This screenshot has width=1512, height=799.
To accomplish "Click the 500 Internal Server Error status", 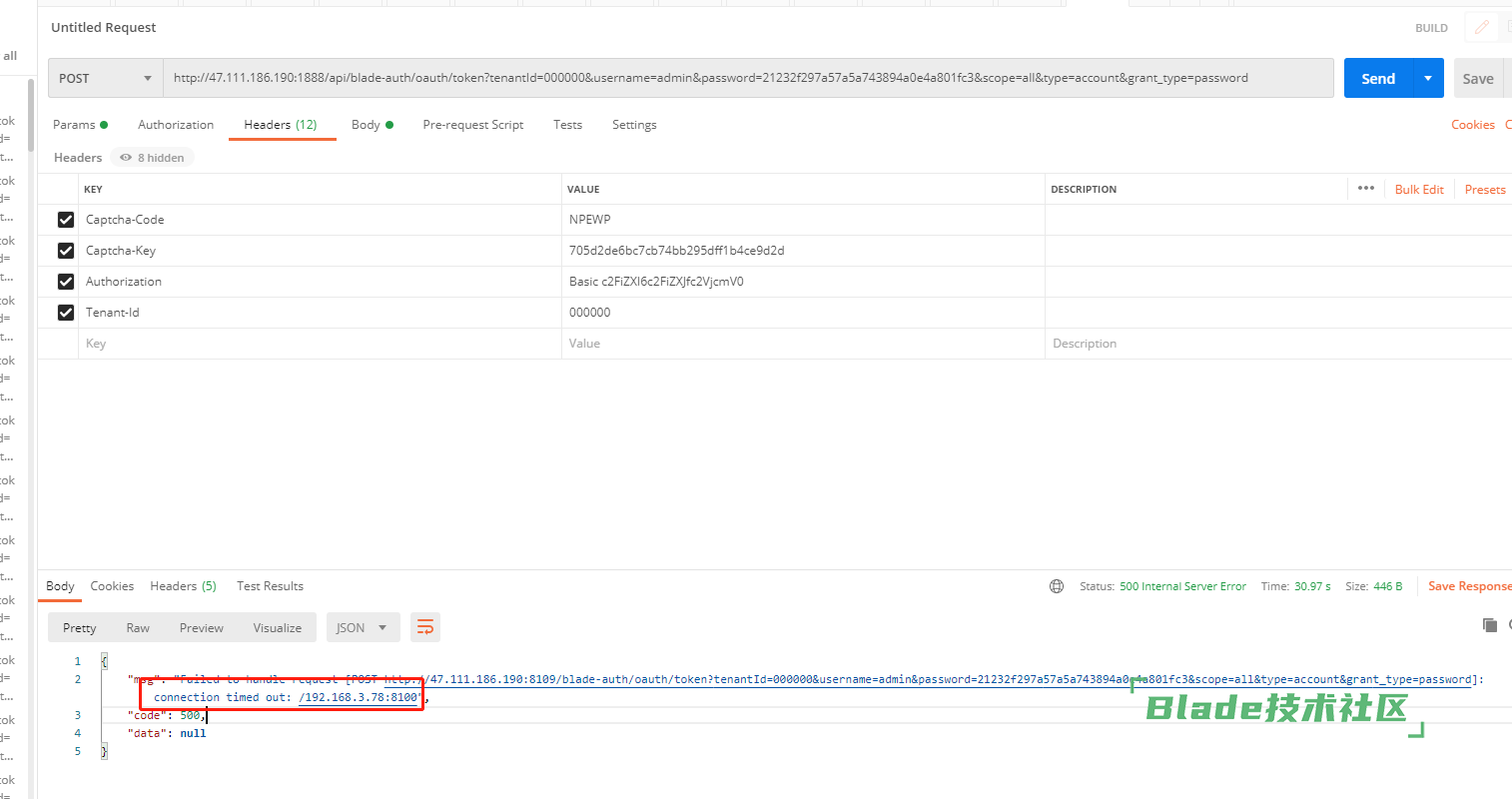I will tap(1182, 586).
